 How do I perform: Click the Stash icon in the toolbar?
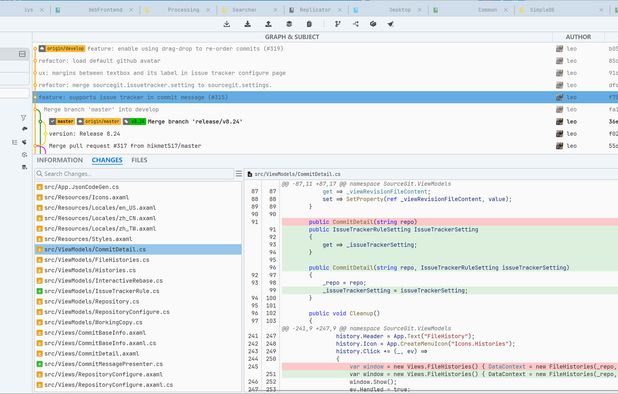[x=289, y=24]
